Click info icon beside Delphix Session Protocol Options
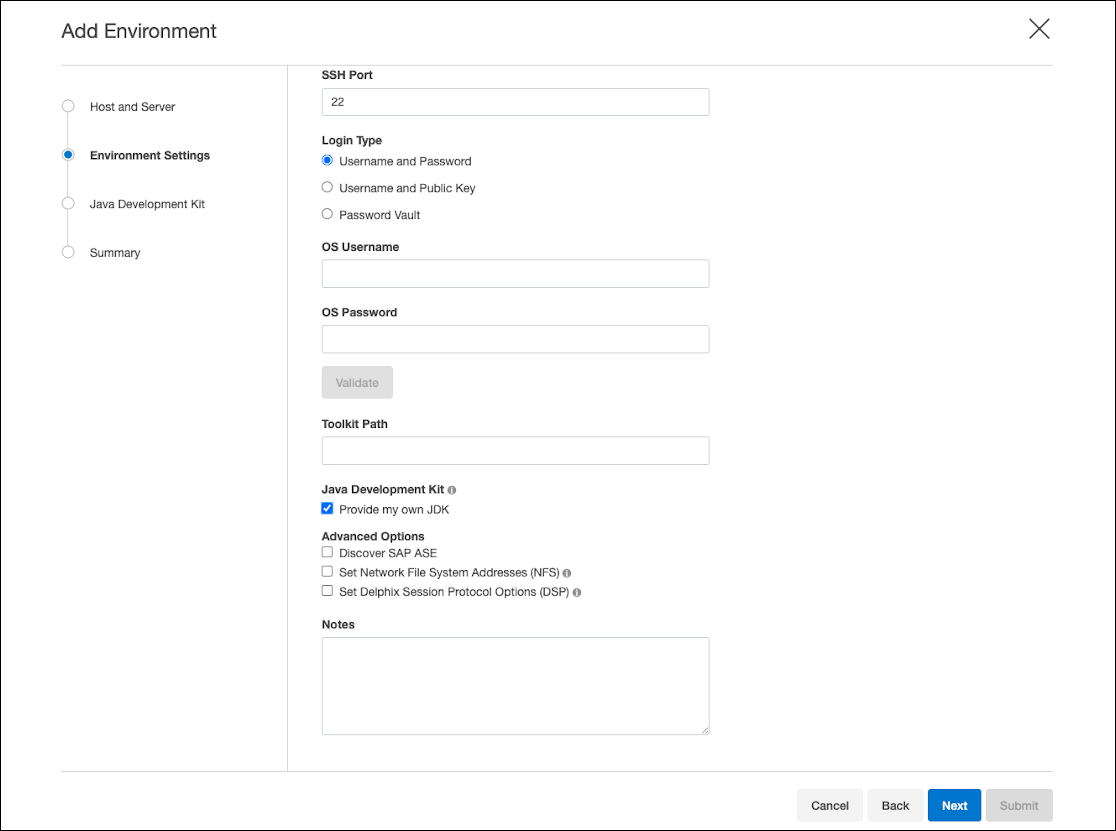This screenshot has height=831, width=1116. click(577, 592)
